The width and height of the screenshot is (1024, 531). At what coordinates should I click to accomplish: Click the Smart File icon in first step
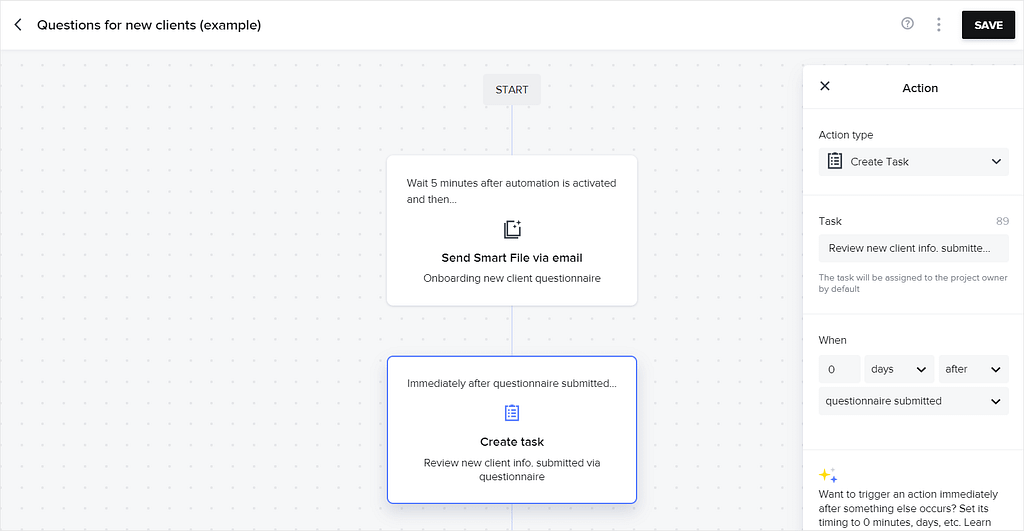[x=512, y=229]
